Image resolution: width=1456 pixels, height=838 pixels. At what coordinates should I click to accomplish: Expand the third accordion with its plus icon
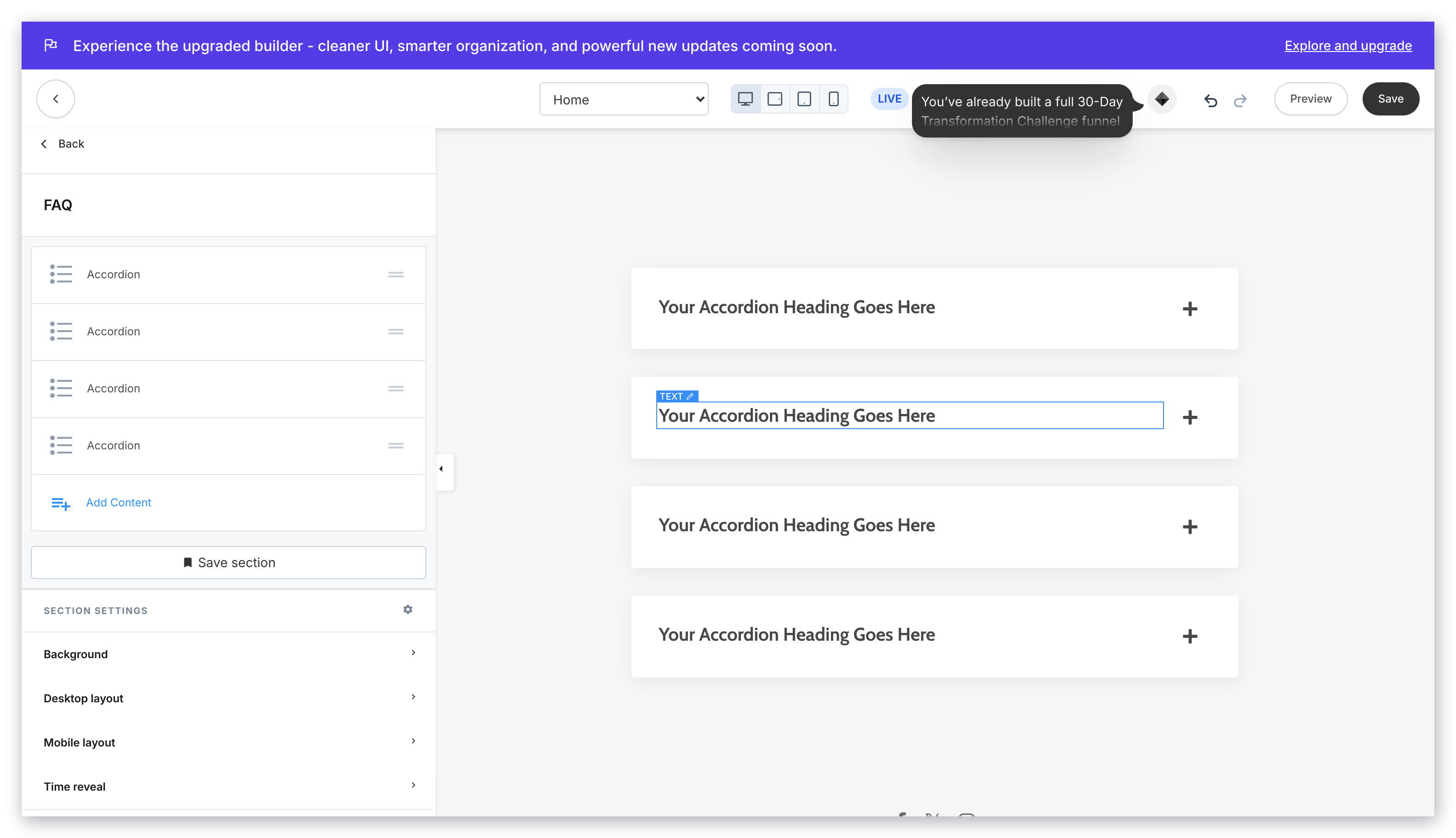[1190, 527]
